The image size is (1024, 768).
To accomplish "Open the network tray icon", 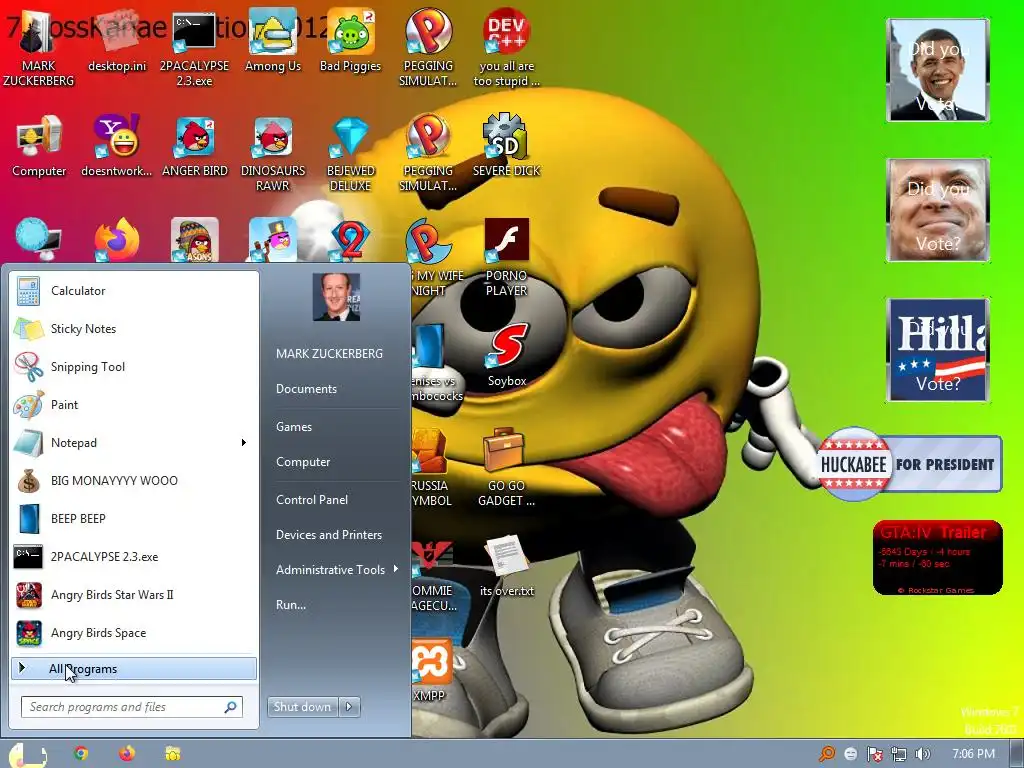I will [899, 754].
